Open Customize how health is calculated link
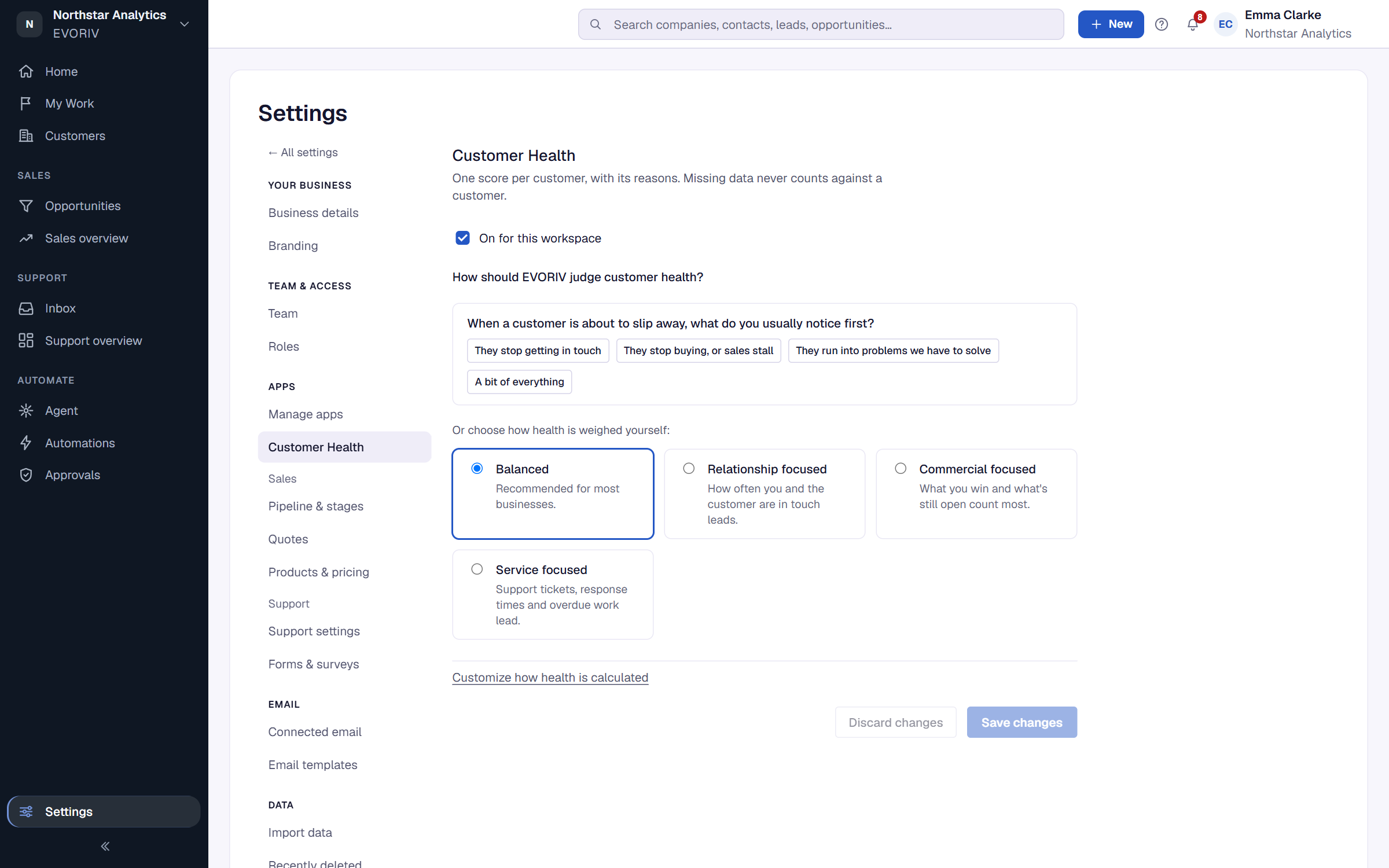 pyautogui.click(x=550, y=677)
